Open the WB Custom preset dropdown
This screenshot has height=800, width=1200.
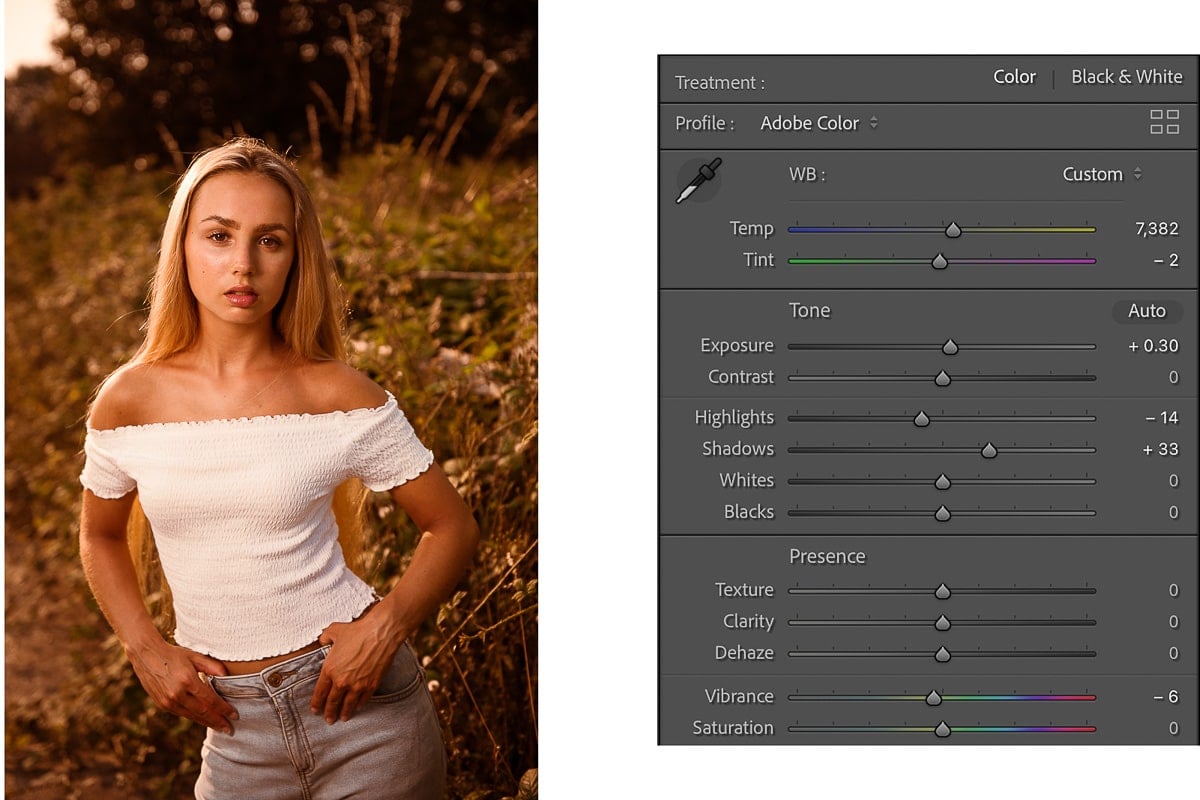[1101, 174]
